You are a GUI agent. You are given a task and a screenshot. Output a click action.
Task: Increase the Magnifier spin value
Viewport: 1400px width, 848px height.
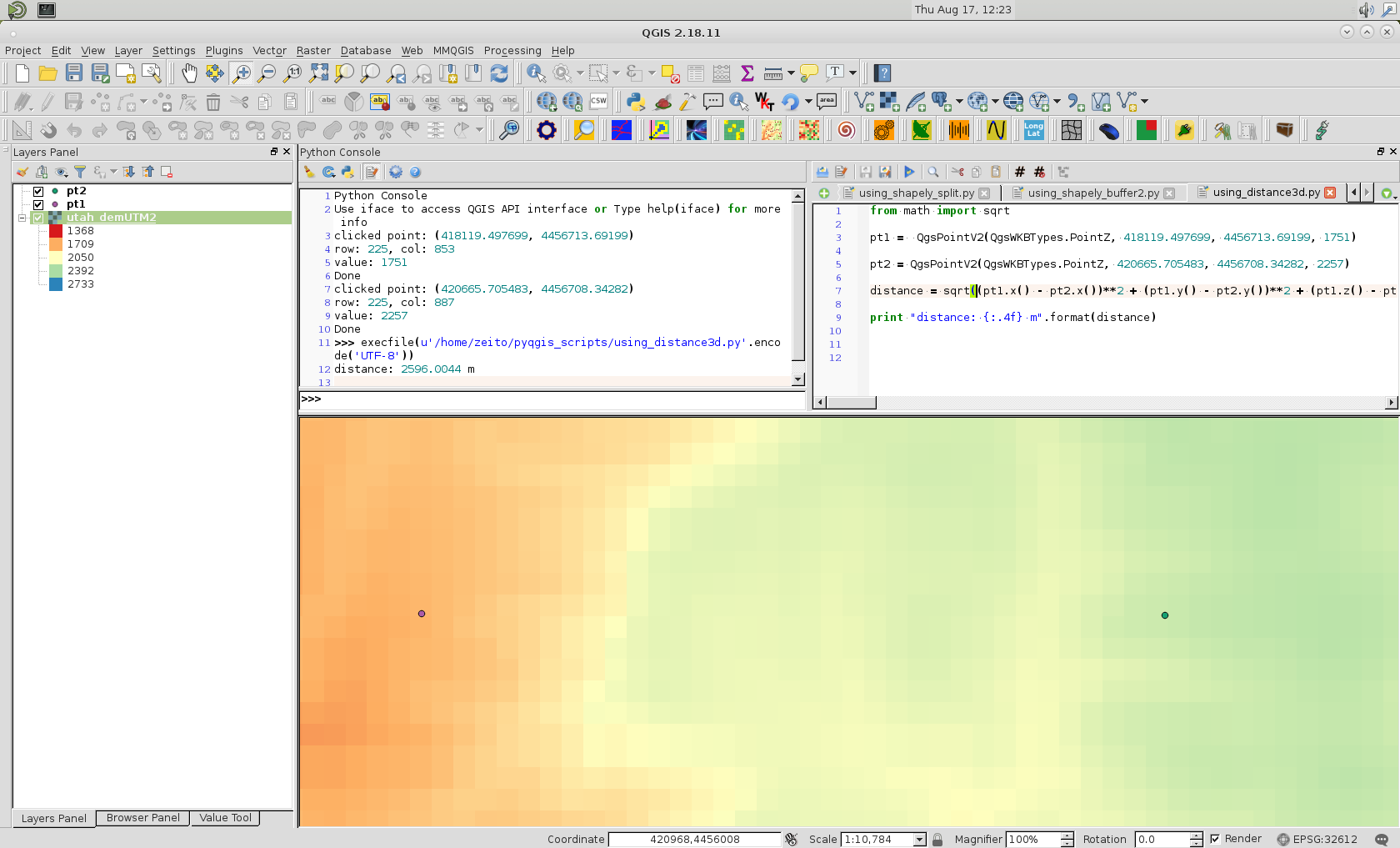[1067, 835]
